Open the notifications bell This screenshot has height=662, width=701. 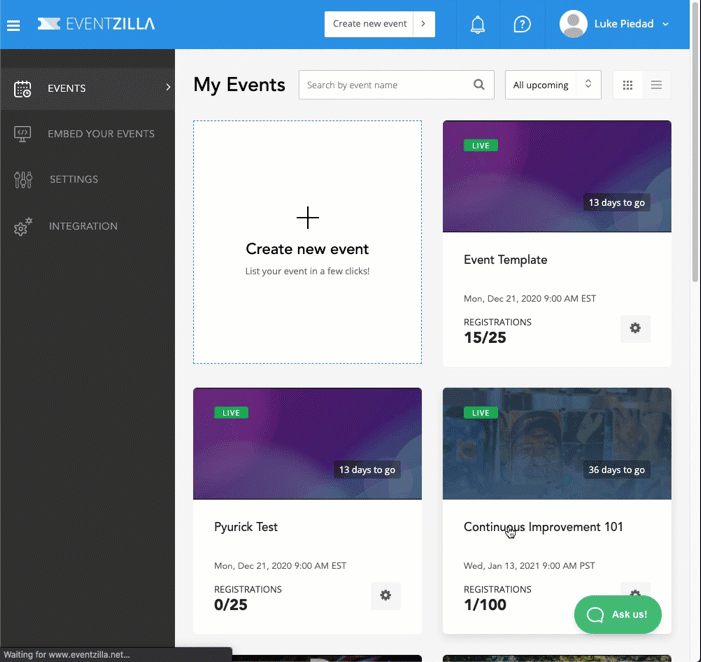(x=477, y=24)
